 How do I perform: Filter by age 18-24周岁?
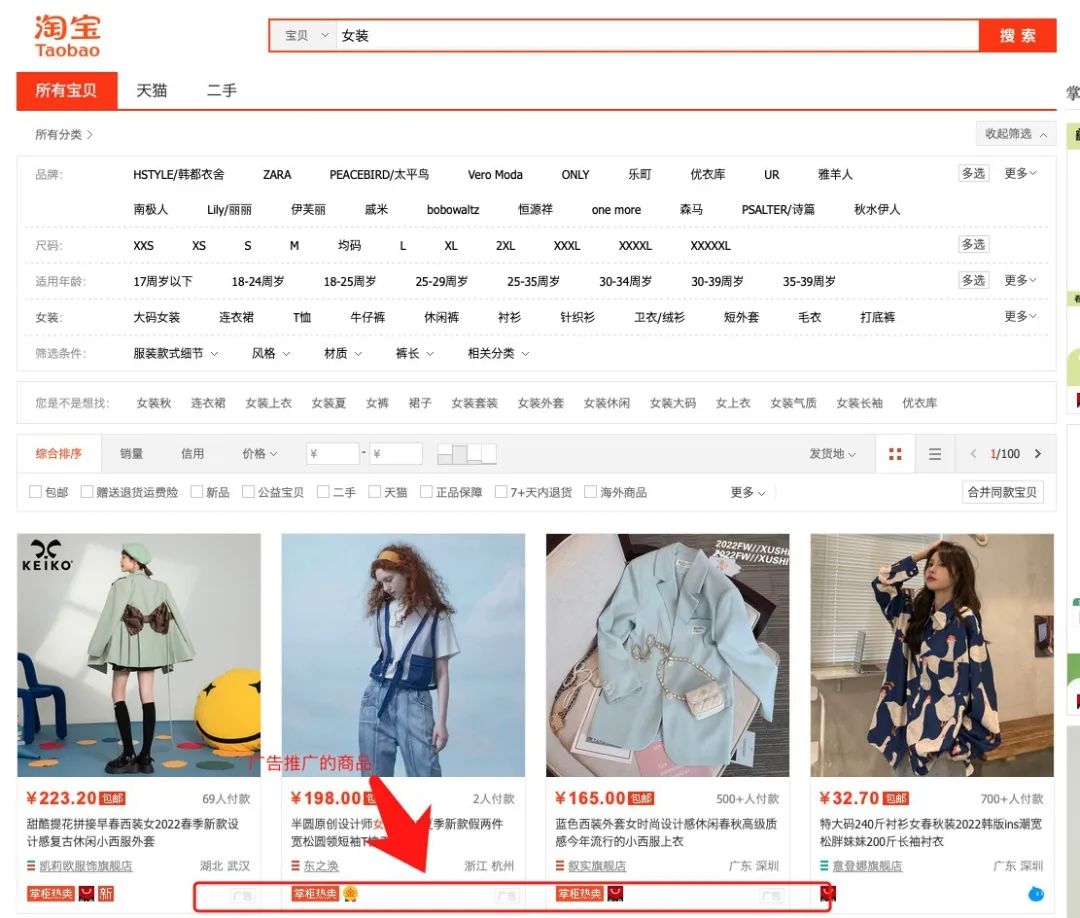coord(258,282)
